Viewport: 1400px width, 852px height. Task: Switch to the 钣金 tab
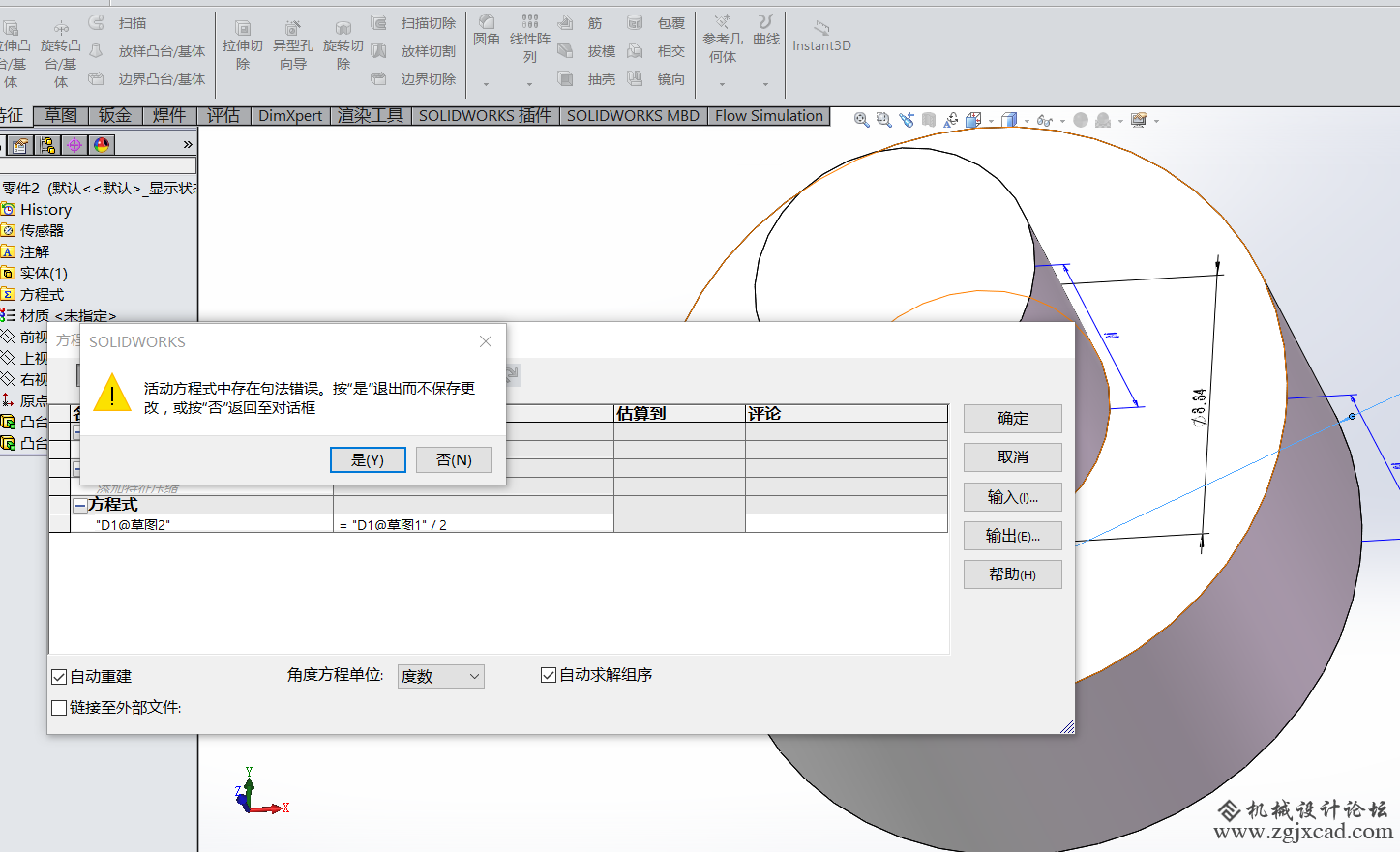pos(115,116)
